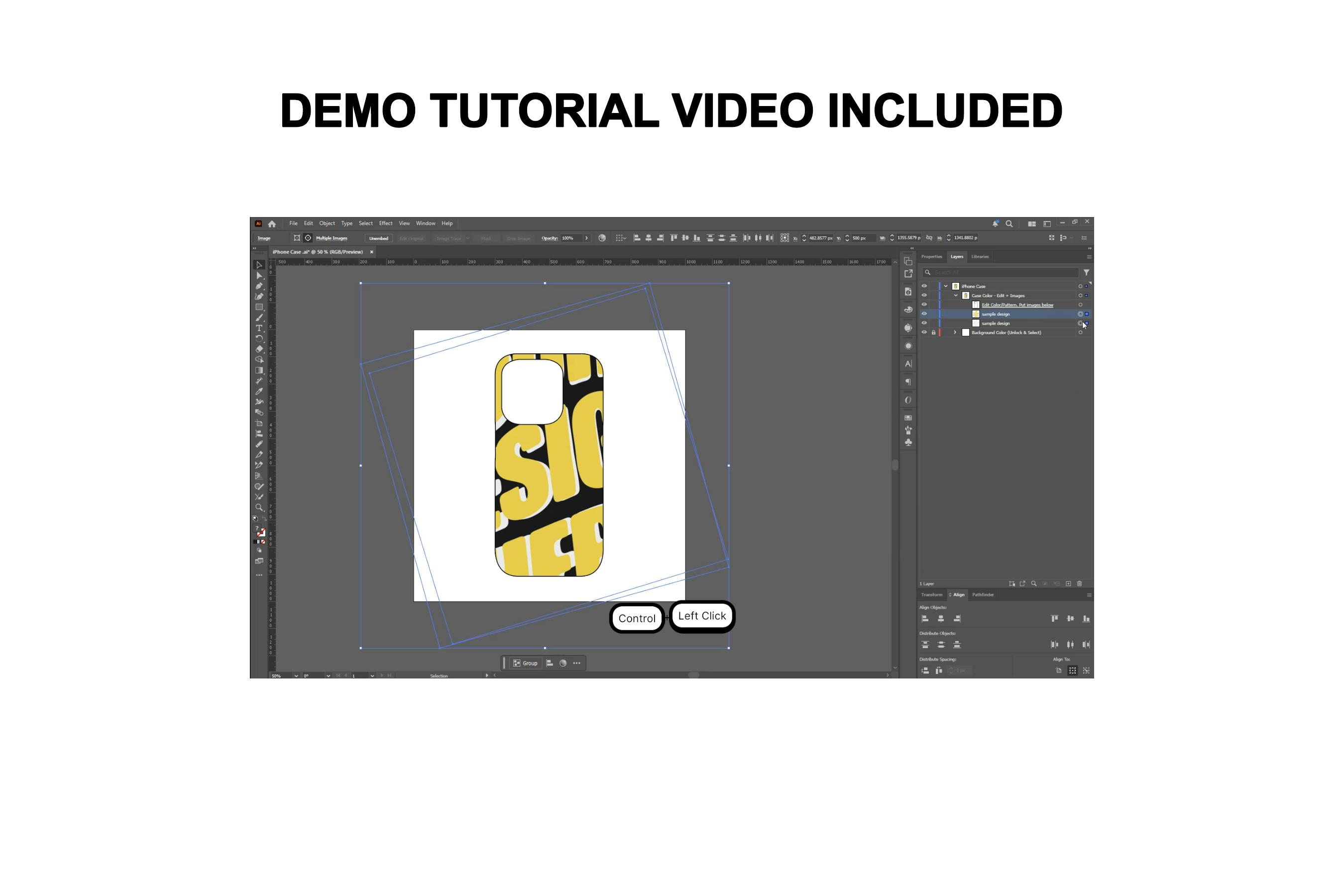Click Vertical Distribute Center icon

tap(941, 645)
